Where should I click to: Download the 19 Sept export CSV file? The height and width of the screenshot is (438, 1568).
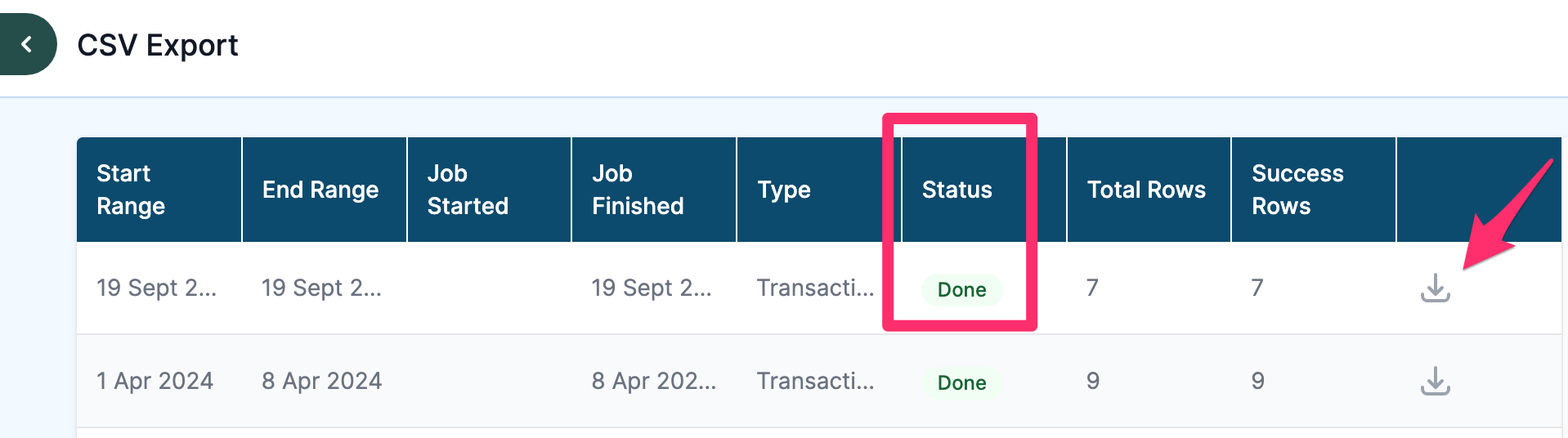(1435, 288)
